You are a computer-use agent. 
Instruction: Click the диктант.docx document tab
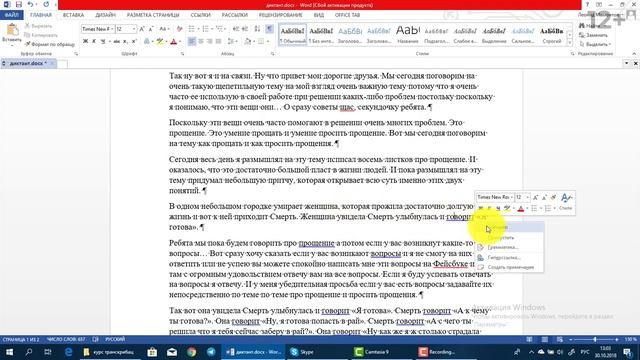tap(28, 64)
